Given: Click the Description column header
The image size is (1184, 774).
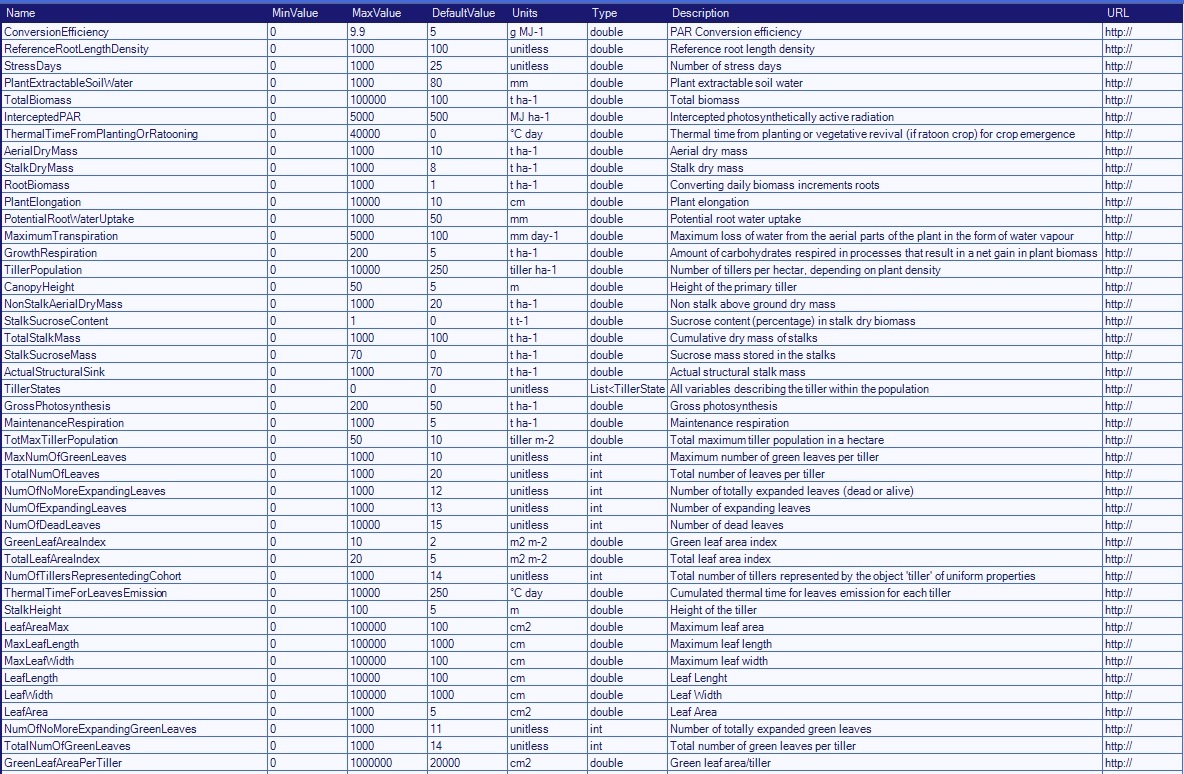Looking at the screenshot, I should click(x=884, y=13).
